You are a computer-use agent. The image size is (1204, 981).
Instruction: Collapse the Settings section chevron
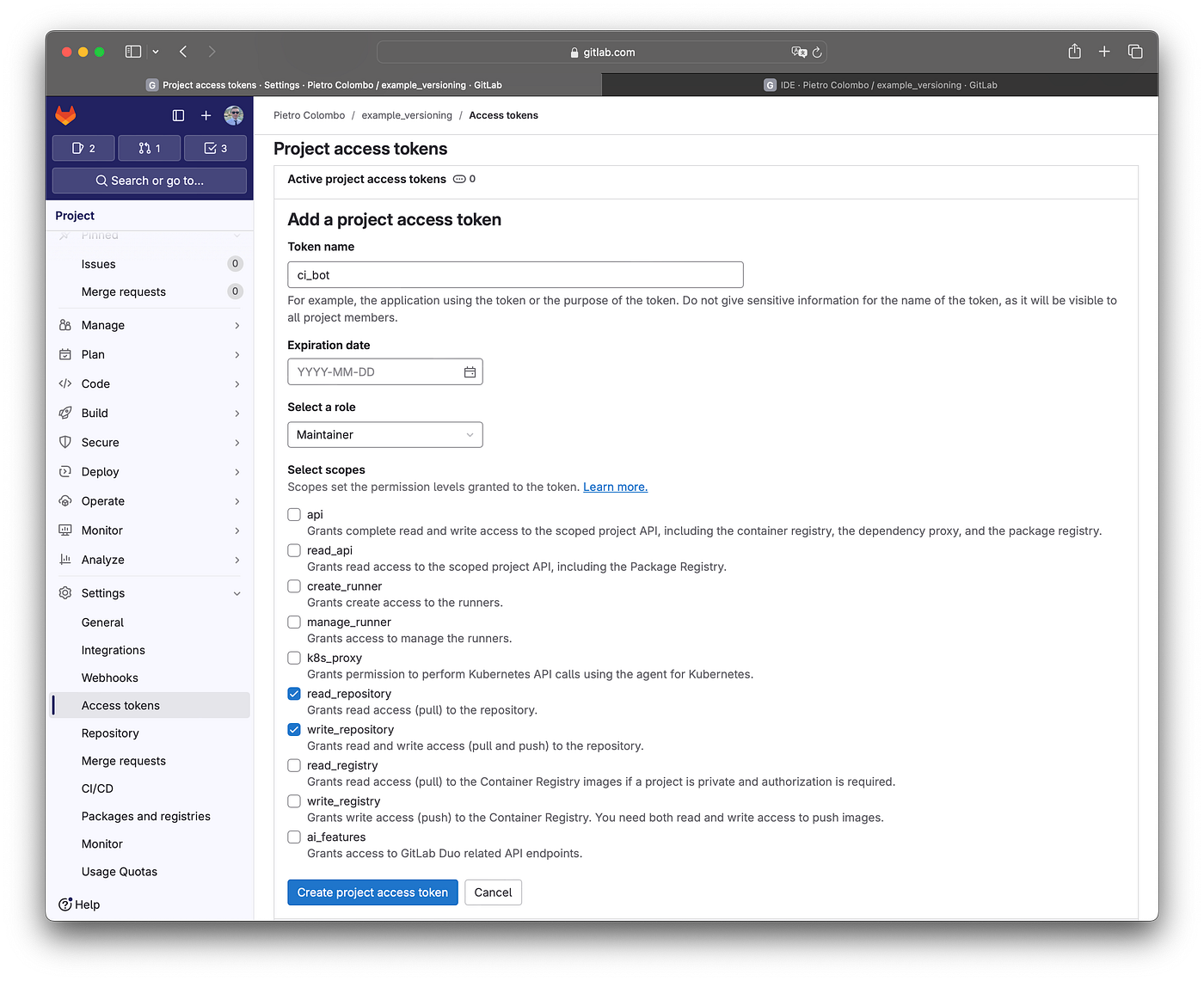tap(237, 593)
